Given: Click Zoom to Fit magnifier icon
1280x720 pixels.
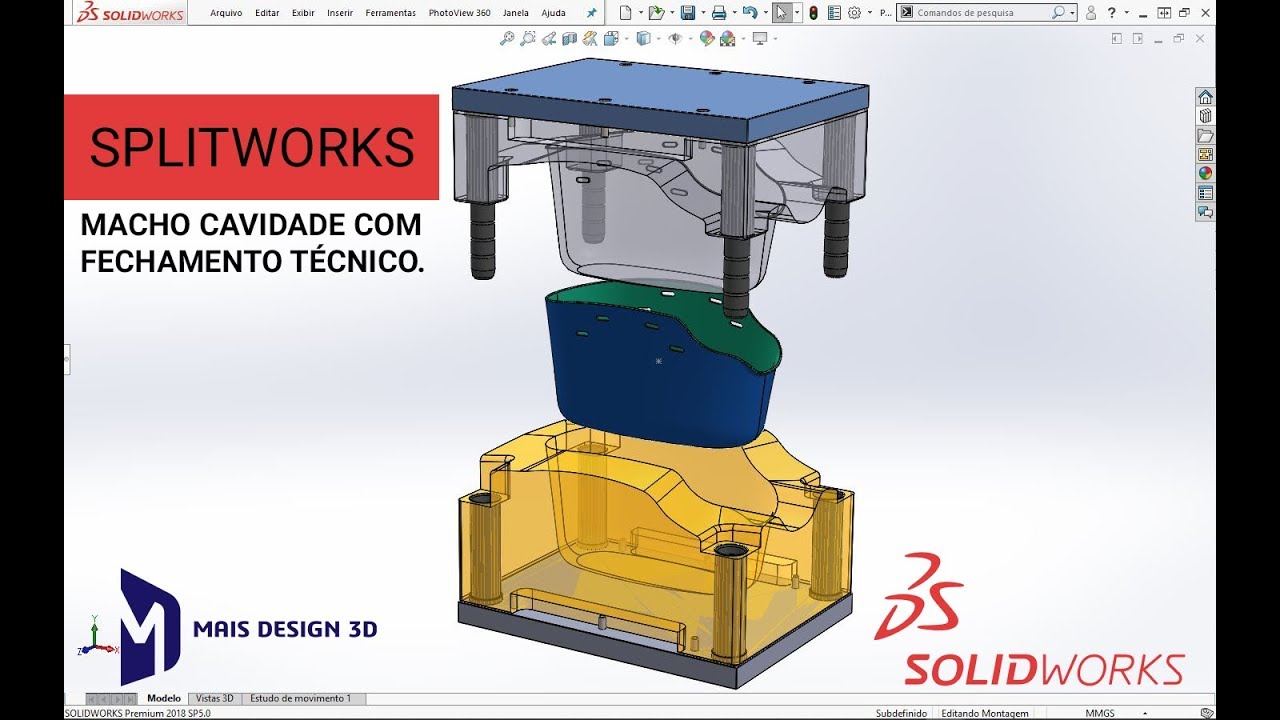Looking at the screenshot, I should (507, 38).
